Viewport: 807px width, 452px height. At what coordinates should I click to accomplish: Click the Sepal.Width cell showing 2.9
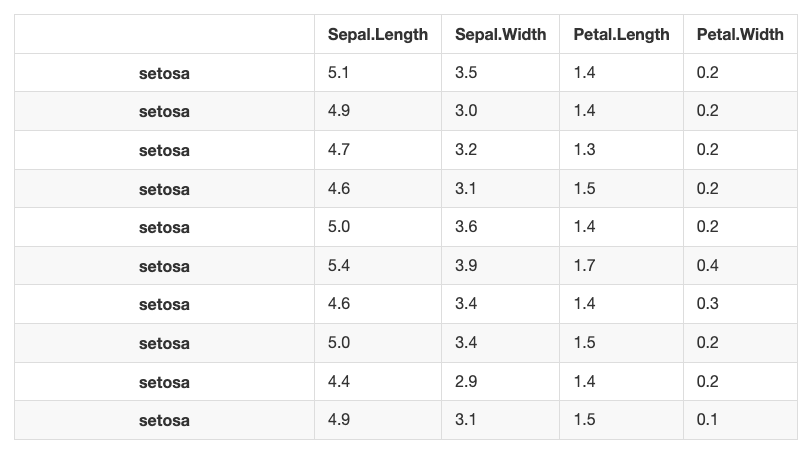point(500,381)
